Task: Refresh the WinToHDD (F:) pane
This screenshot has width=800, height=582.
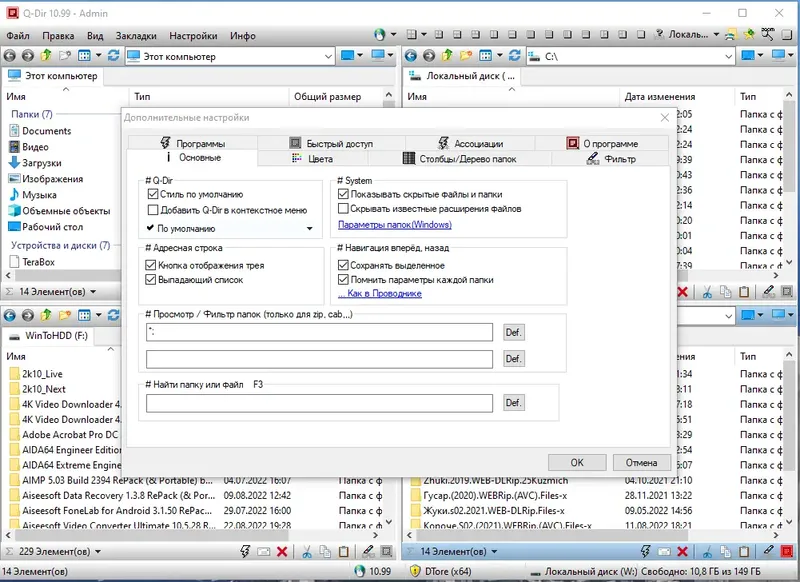Action: pos(113,315)
